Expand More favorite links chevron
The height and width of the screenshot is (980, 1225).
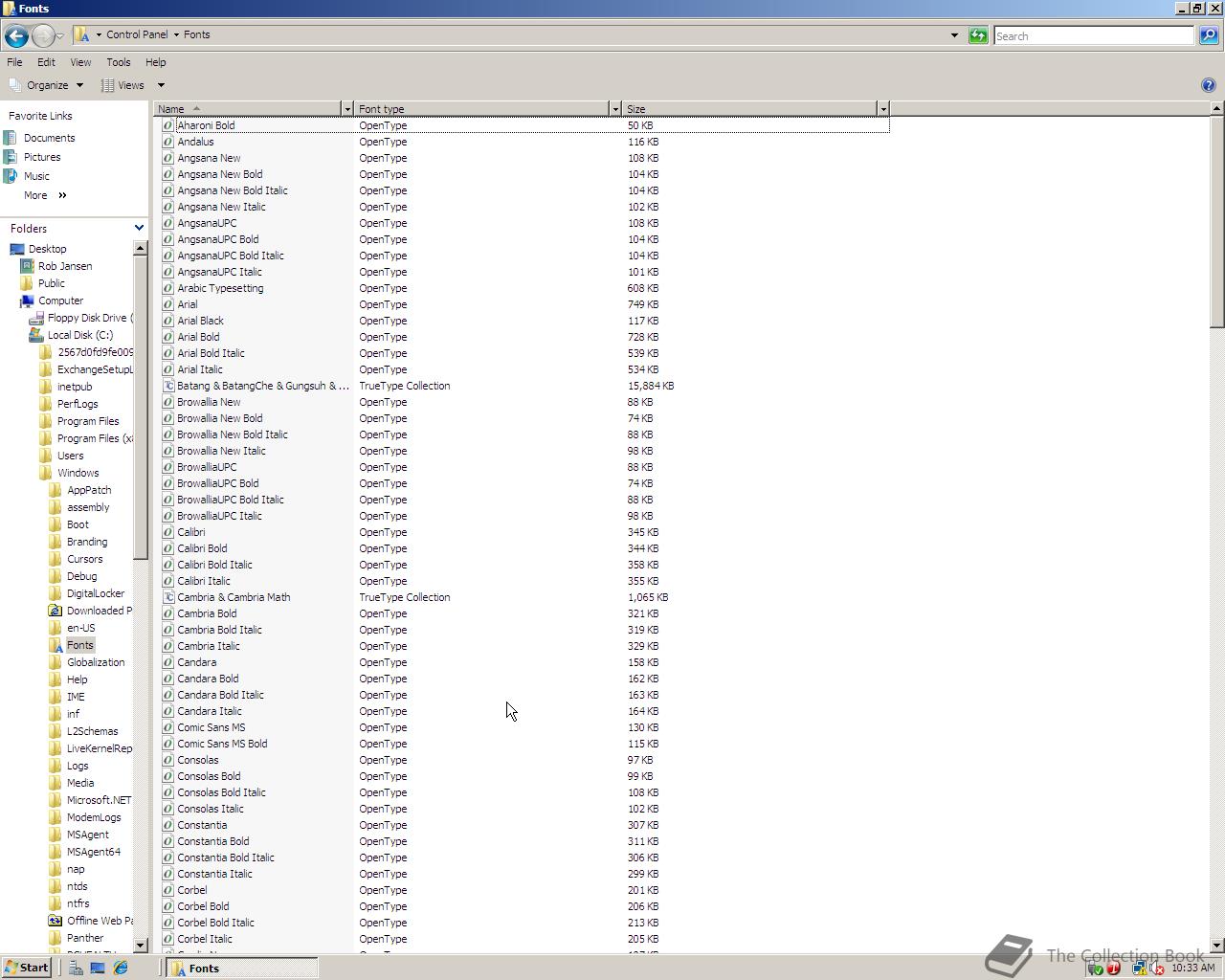pyautogui.click(x=62, y=195)
